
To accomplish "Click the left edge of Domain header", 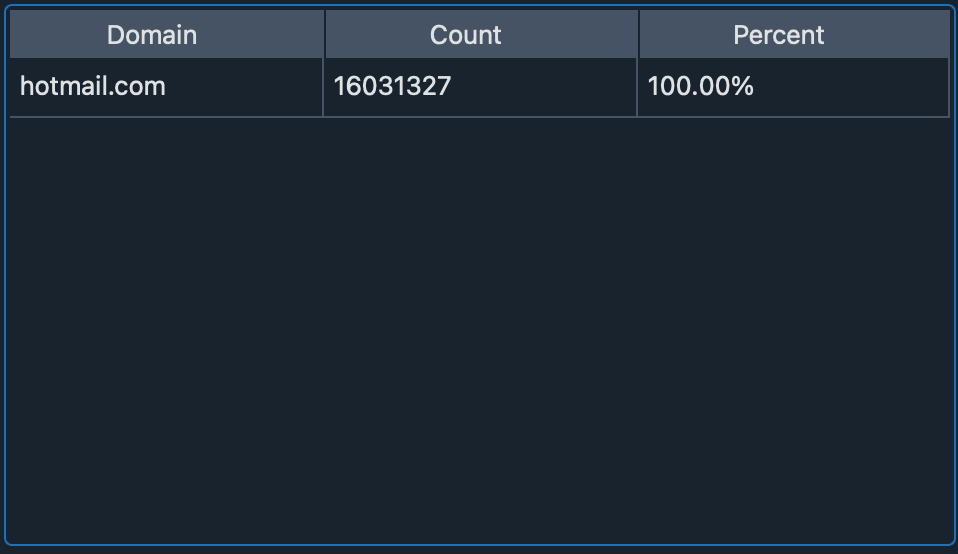I will 11,34.
